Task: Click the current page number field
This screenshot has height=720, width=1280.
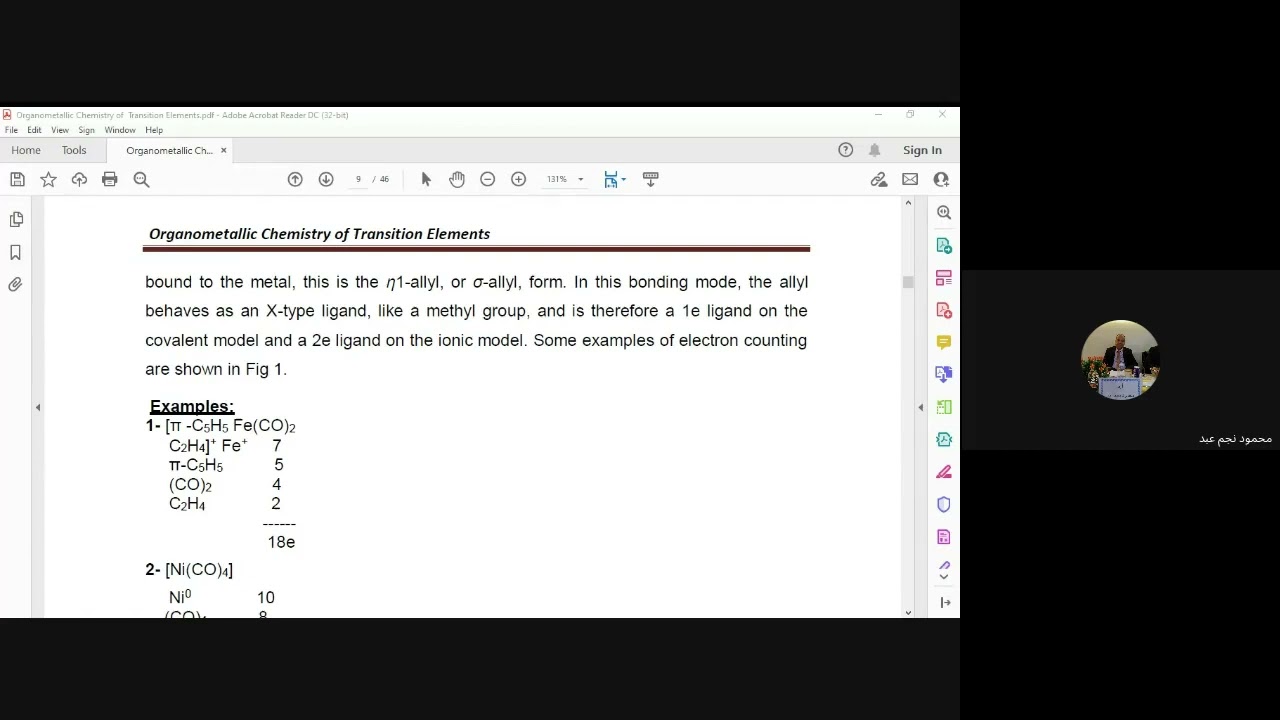Action: [x=358, y=179]
